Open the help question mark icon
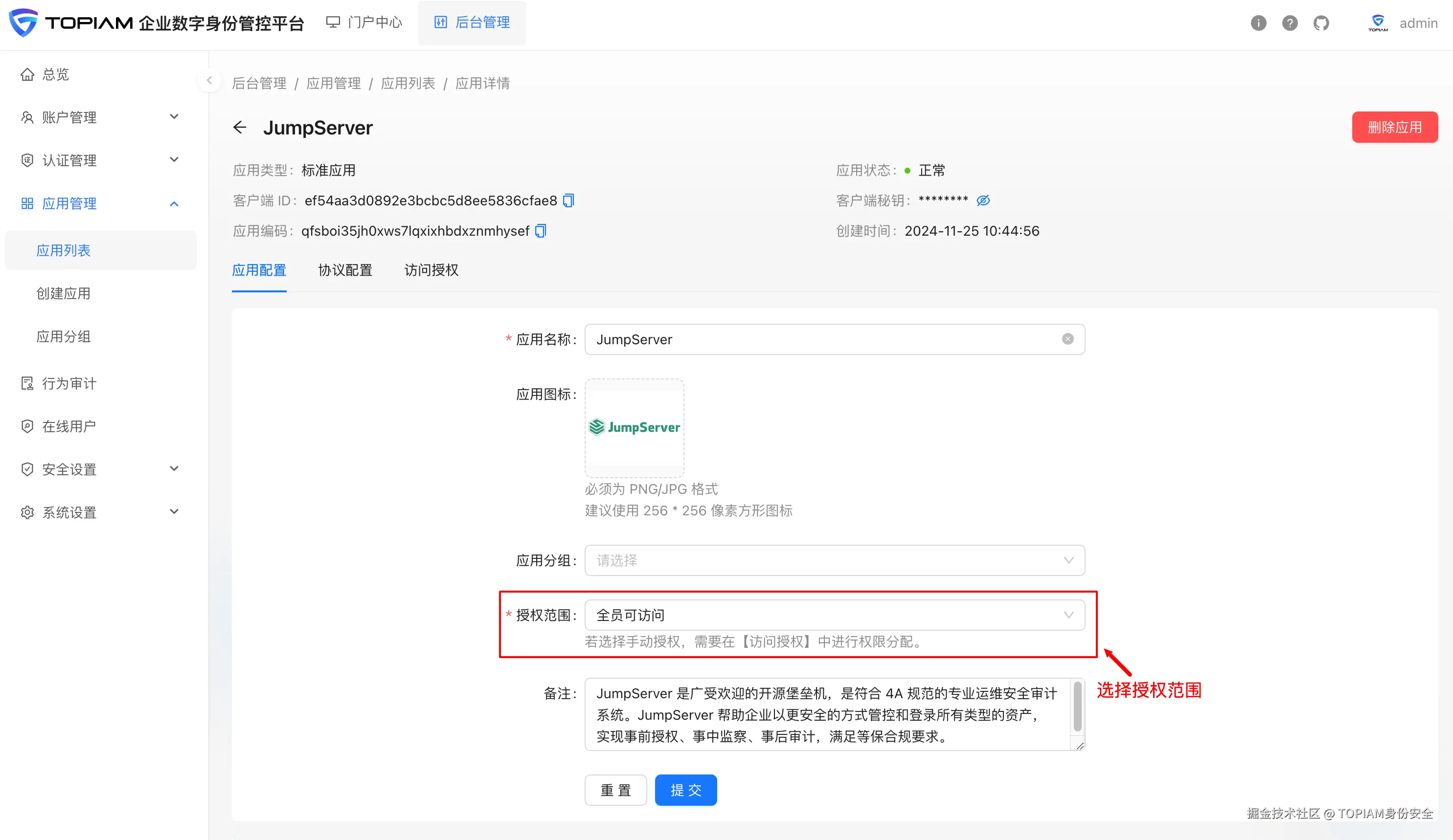The image size is (1453, 840). click(1290, 23)
